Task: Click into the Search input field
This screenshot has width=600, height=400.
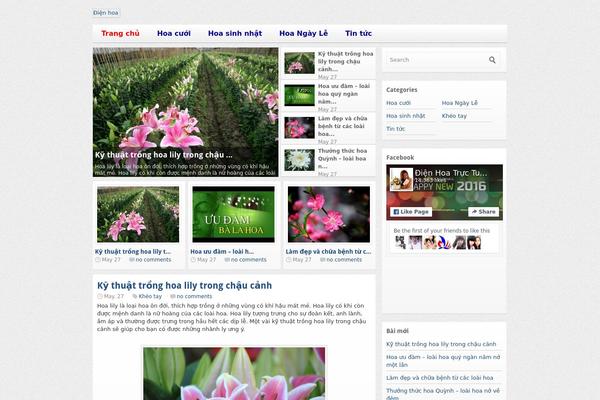Action: tap(436, 60)
